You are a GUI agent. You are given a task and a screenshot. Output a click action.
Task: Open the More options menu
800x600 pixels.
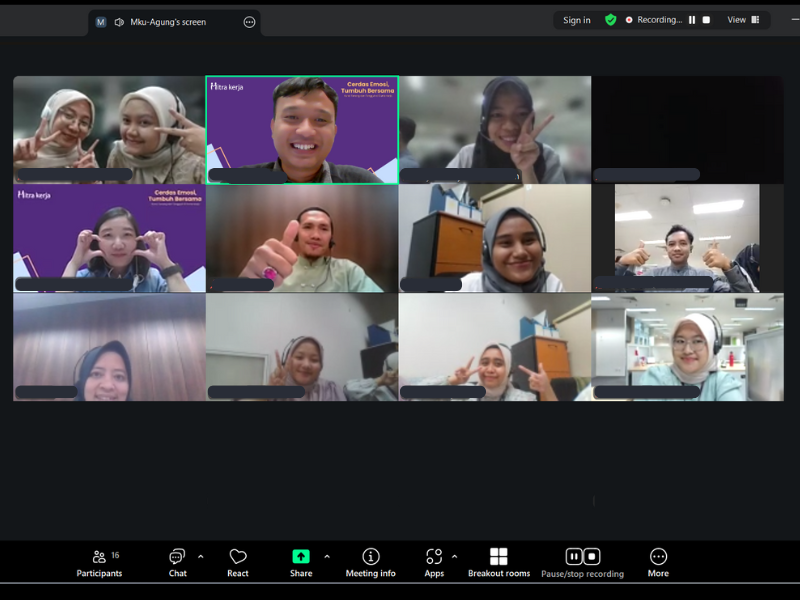(x=658, y=563)
